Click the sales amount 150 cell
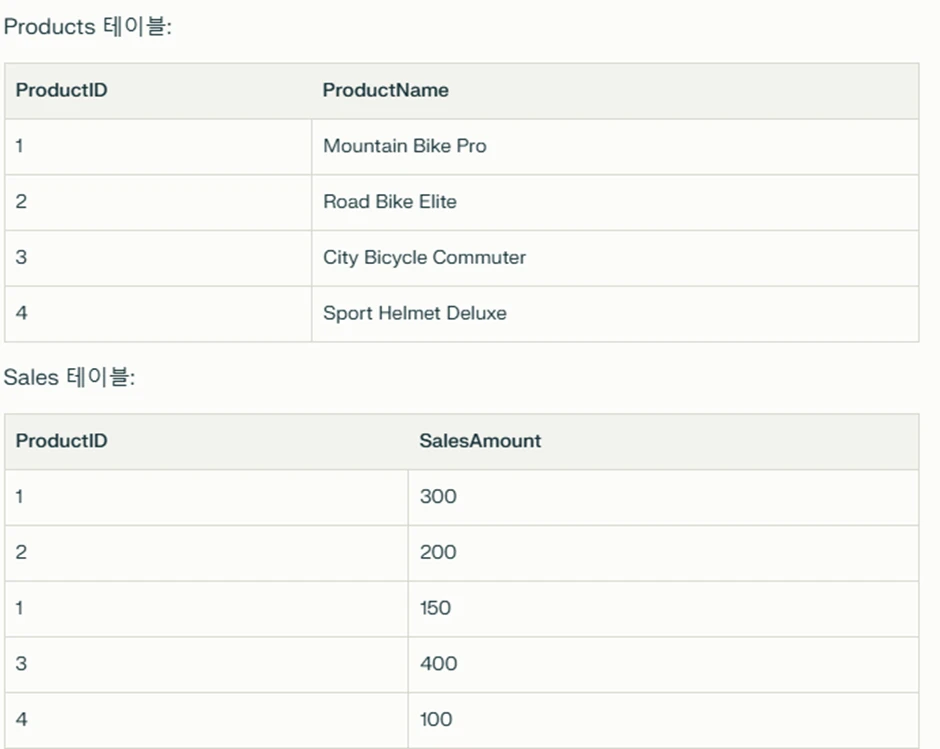 (663, 609)
